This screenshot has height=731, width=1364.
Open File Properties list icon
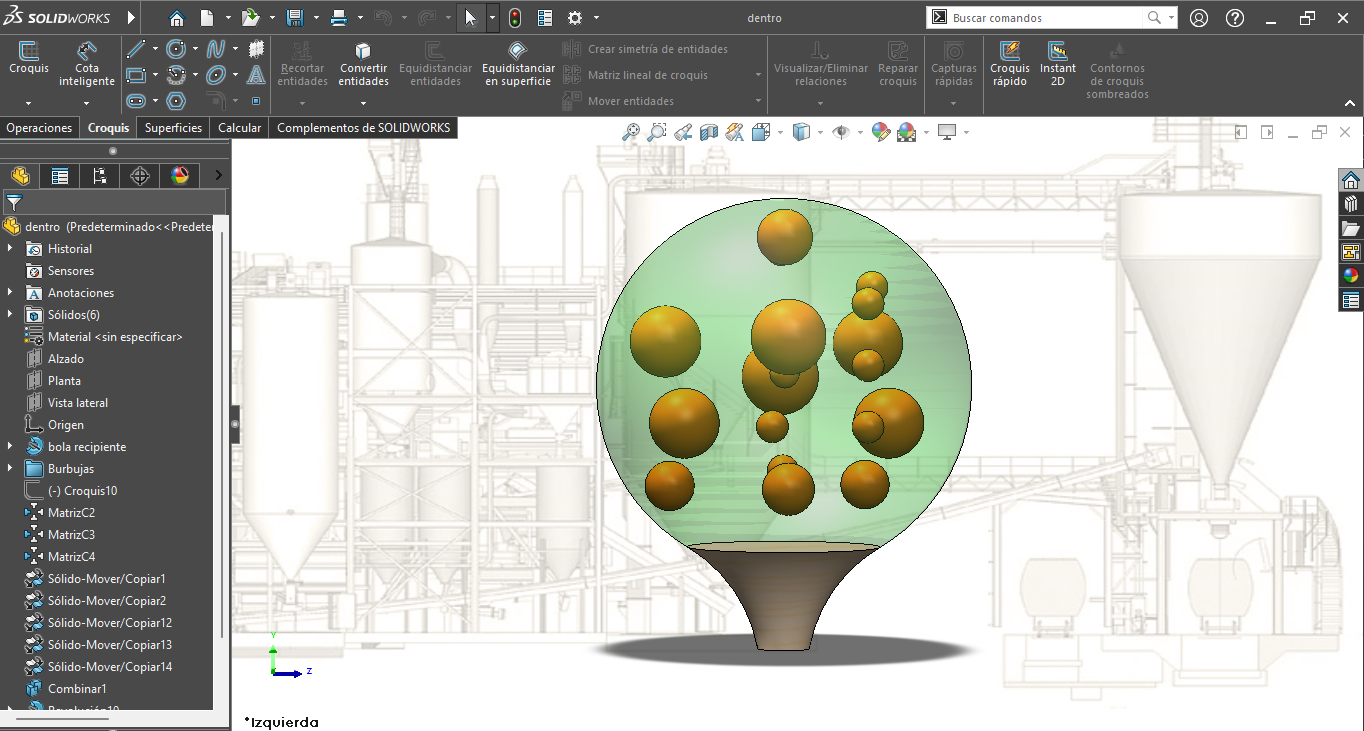point(545,18)
